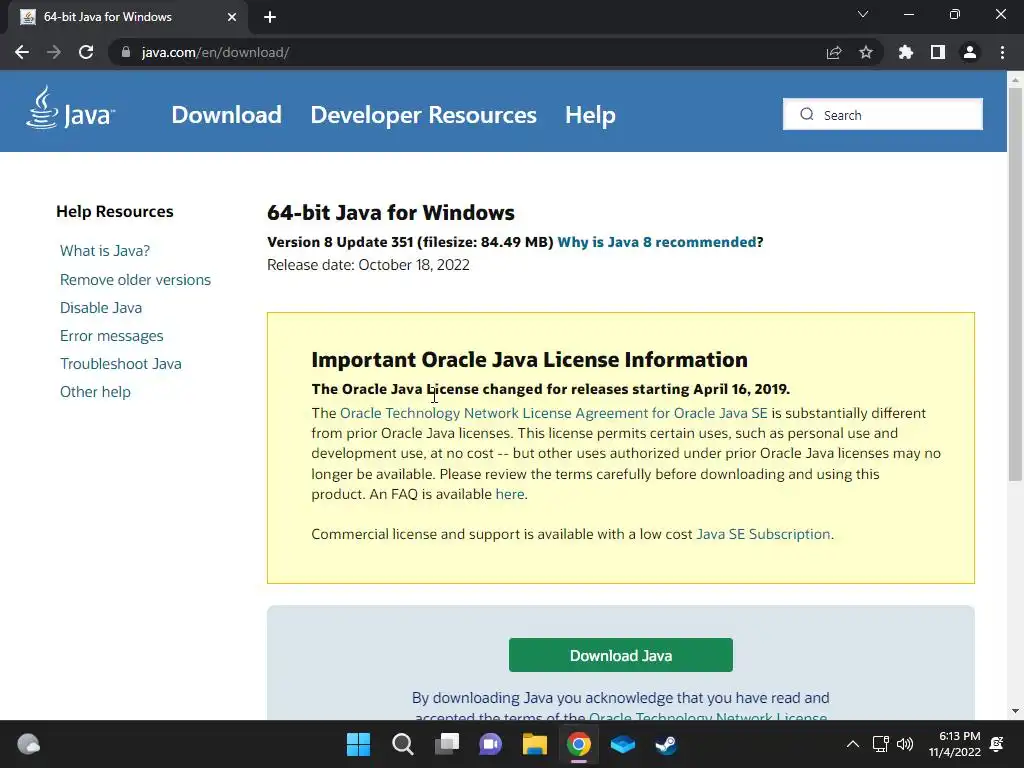Open the Java SE Subscription link
The image size is (1024, 768).
click(763, 534)
